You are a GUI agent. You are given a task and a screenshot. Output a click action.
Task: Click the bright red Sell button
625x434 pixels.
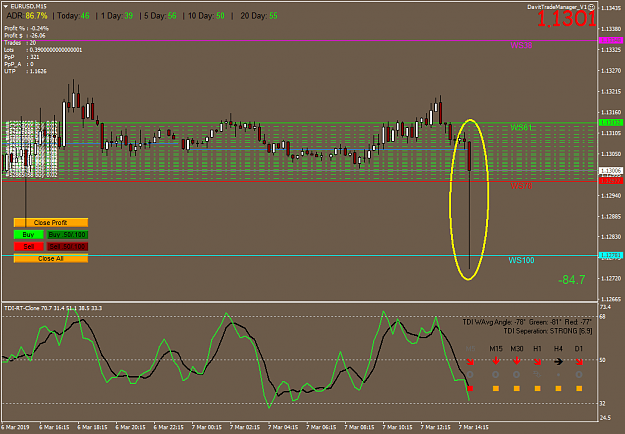point(28,246)
